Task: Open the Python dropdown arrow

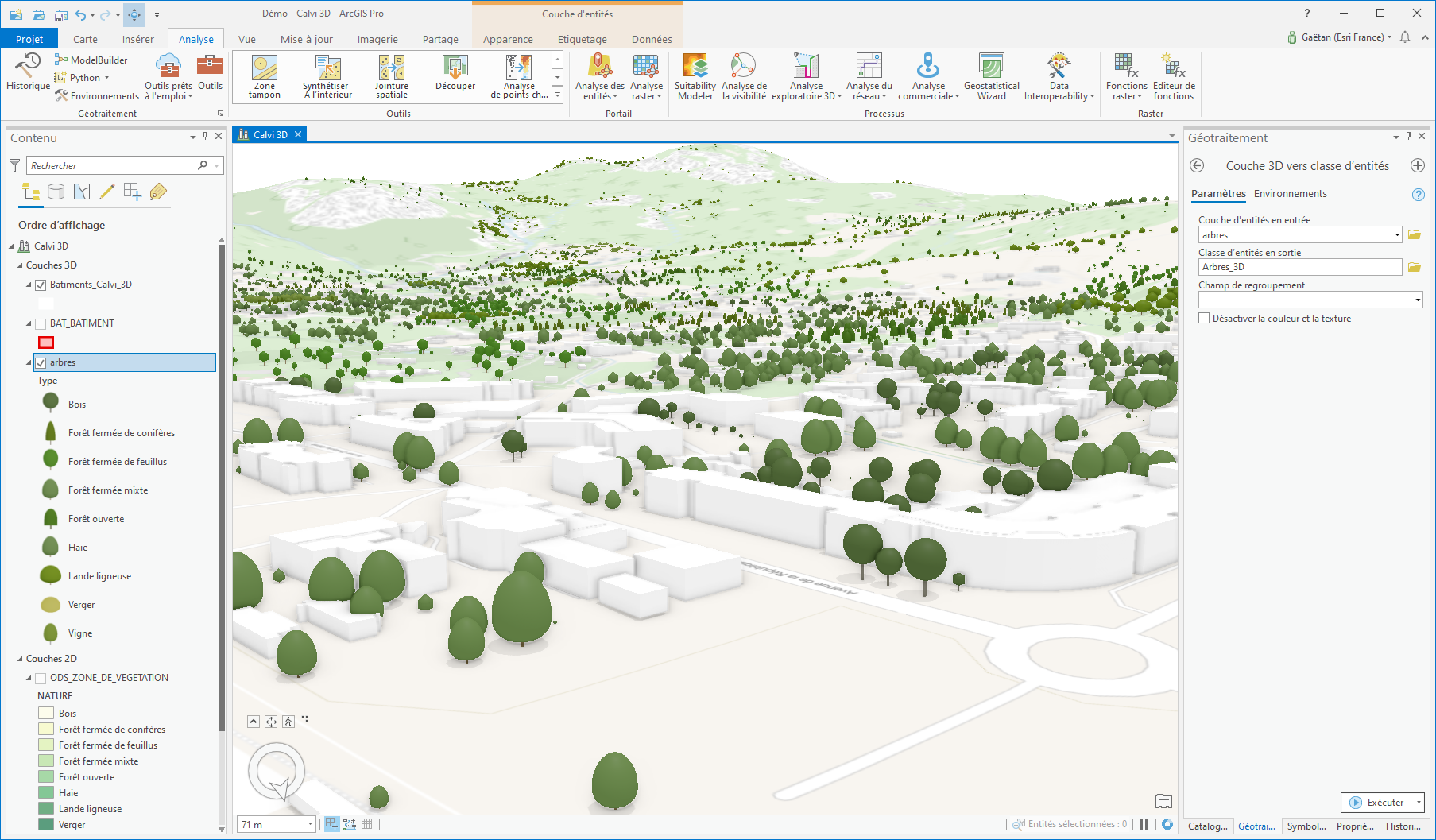Action: coord(106,78)
